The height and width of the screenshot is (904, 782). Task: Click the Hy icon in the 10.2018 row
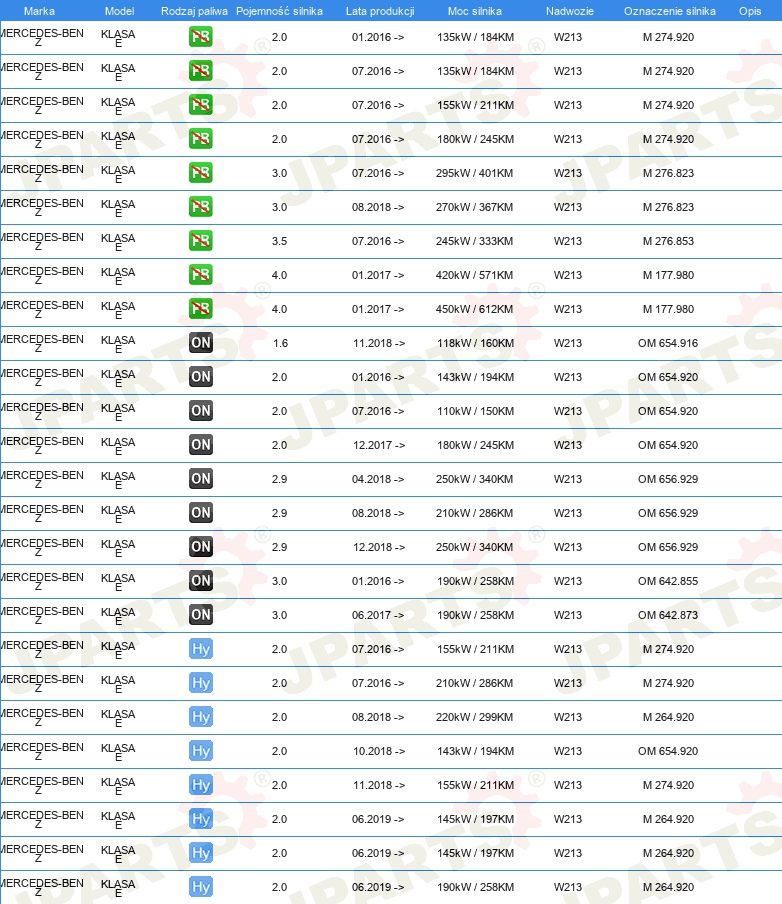(x=201, y=751)
